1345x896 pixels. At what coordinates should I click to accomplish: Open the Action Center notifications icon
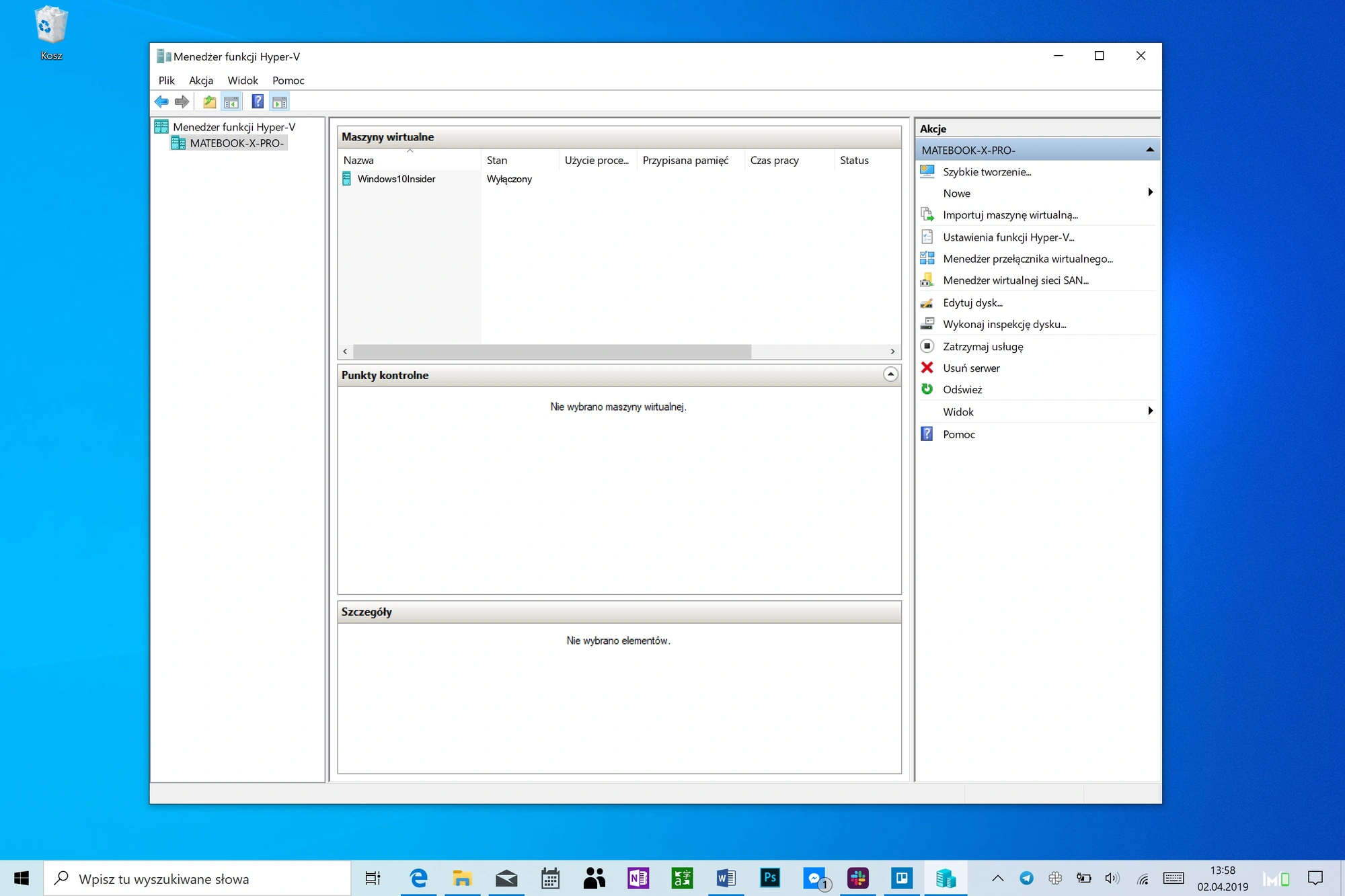(x=1315, y=878)
